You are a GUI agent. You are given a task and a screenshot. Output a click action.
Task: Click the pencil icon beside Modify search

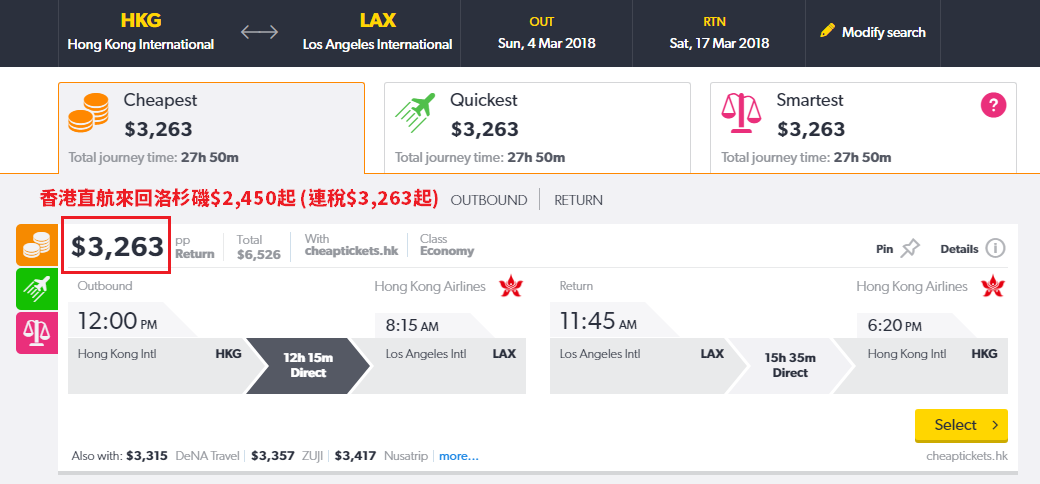point(827,30)
